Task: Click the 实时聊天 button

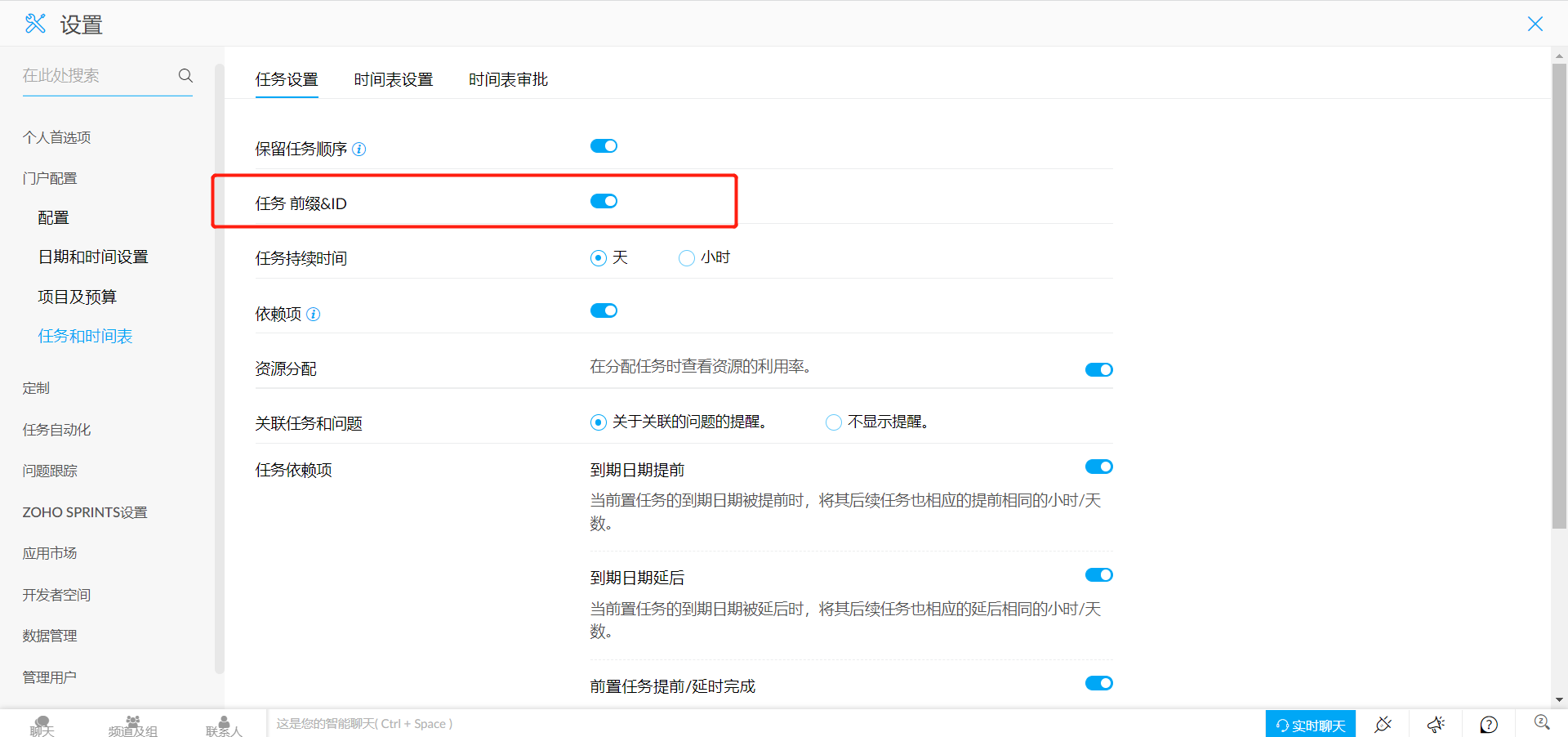Action: pos(1310,725)
